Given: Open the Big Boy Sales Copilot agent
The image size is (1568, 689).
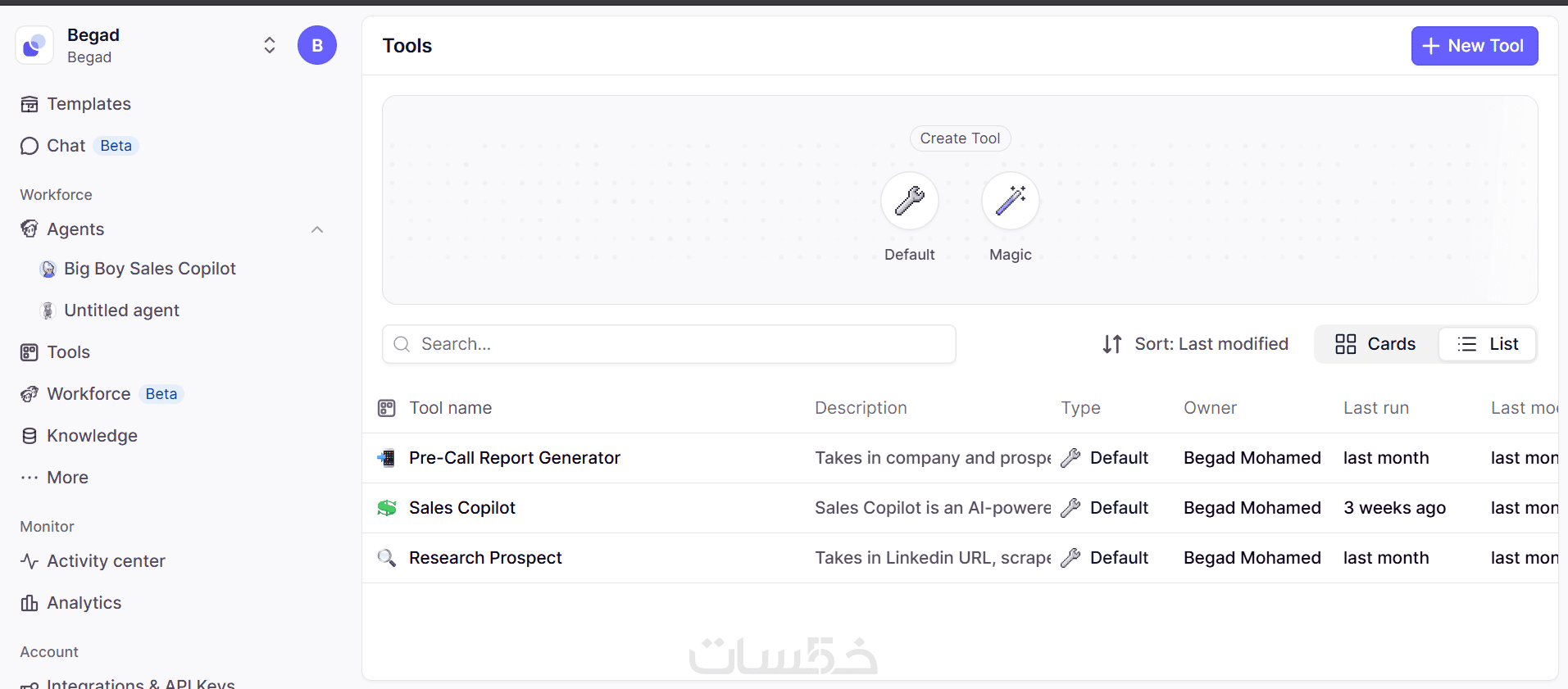Looking at the screenshot, I should pos(149,269).
